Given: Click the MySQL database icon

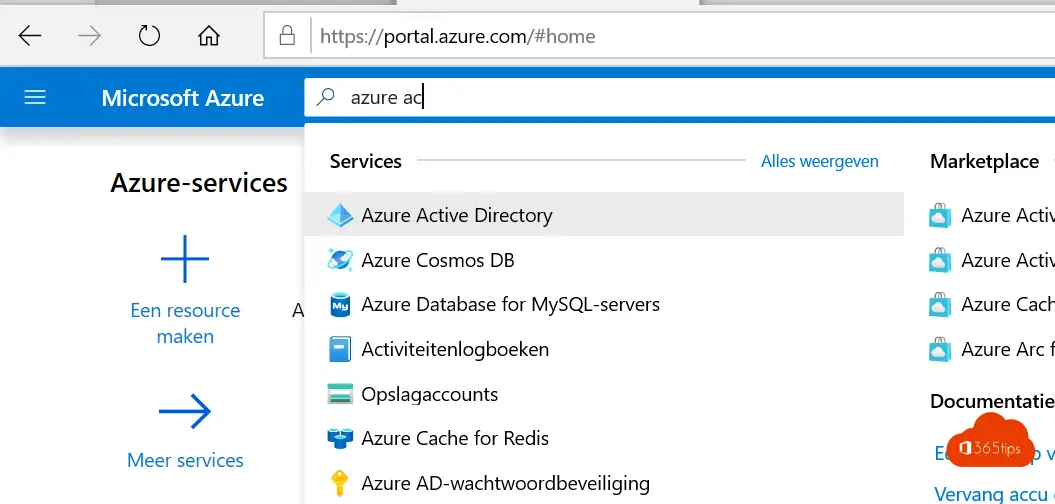Looking at the screenshot, I should pos(340,305).
